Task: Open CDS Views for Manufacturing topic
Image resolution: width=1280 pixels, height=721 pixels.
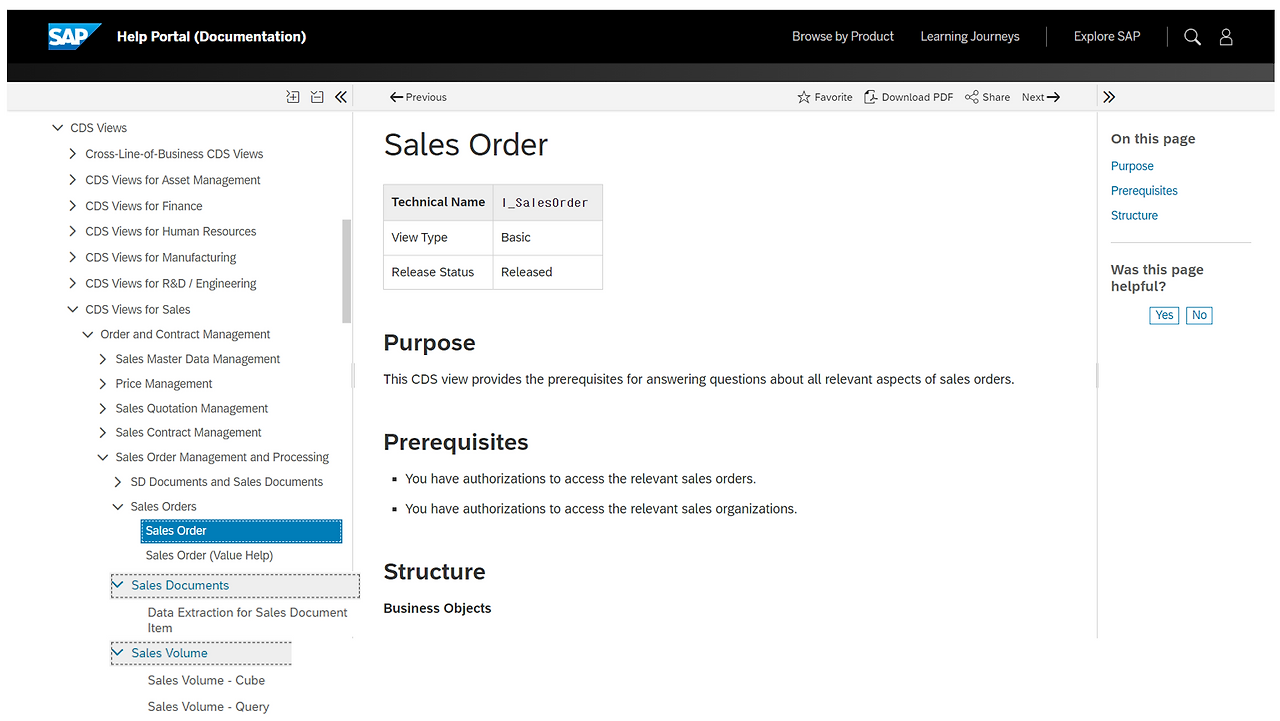Action: pyautogui.click(x=161, y=257)
